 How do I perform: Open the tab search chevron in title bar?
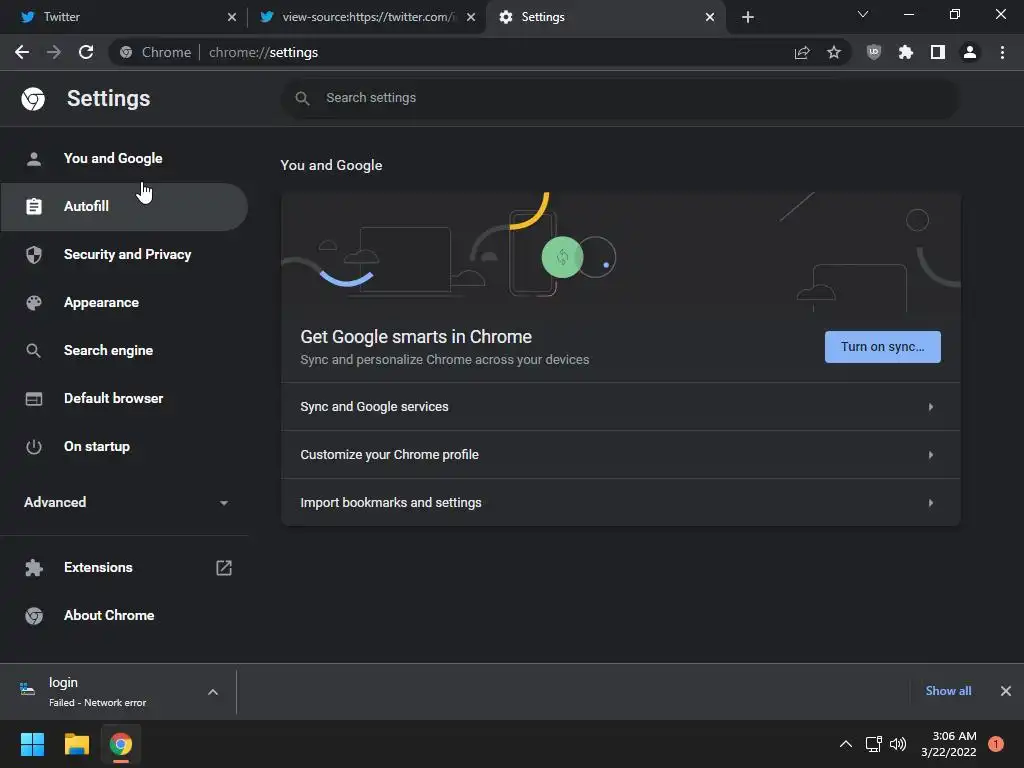pos(863,14)
